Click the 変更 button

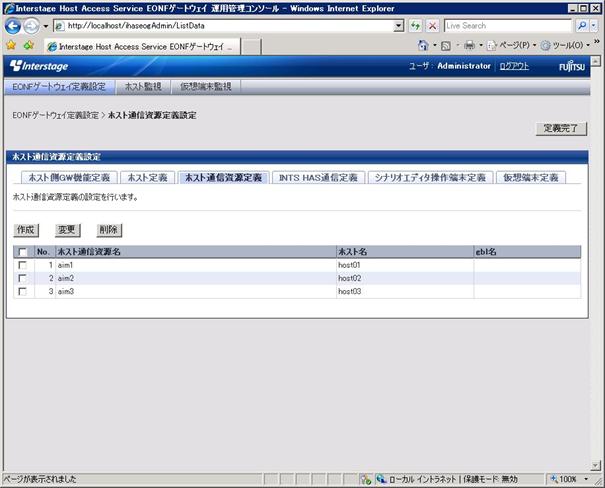[67, 230]
